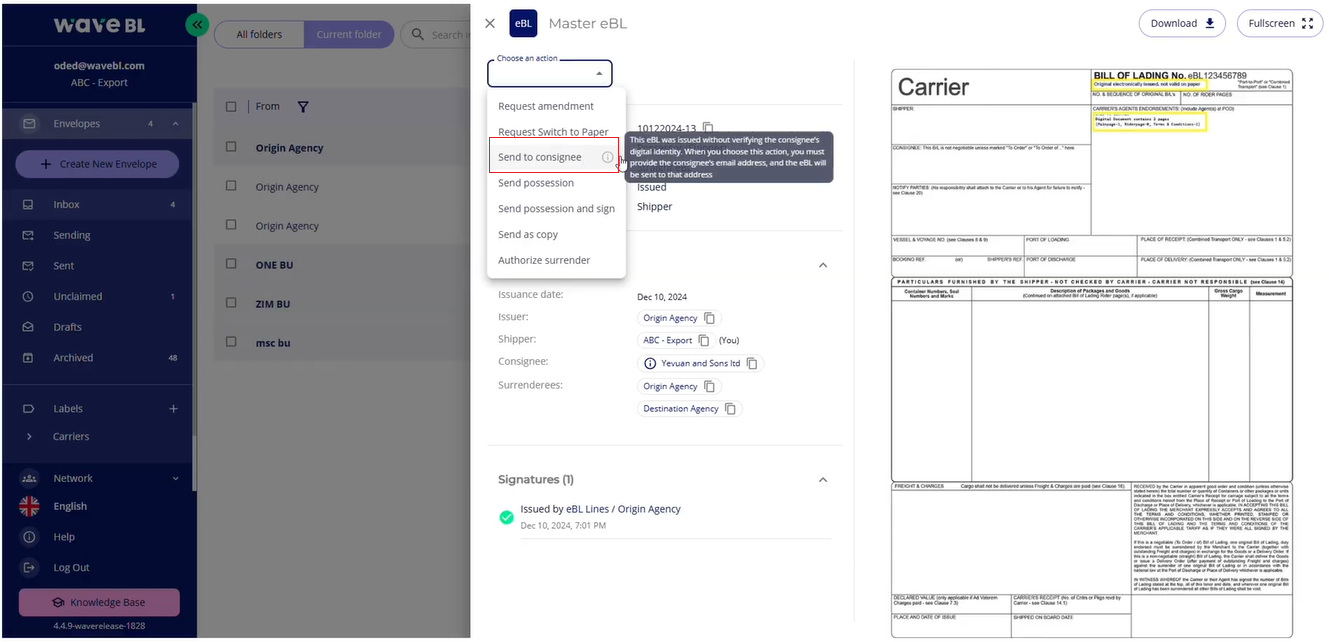
Task: Click the info icon beside Send to consignee
Action: click(x=607, y=157)
